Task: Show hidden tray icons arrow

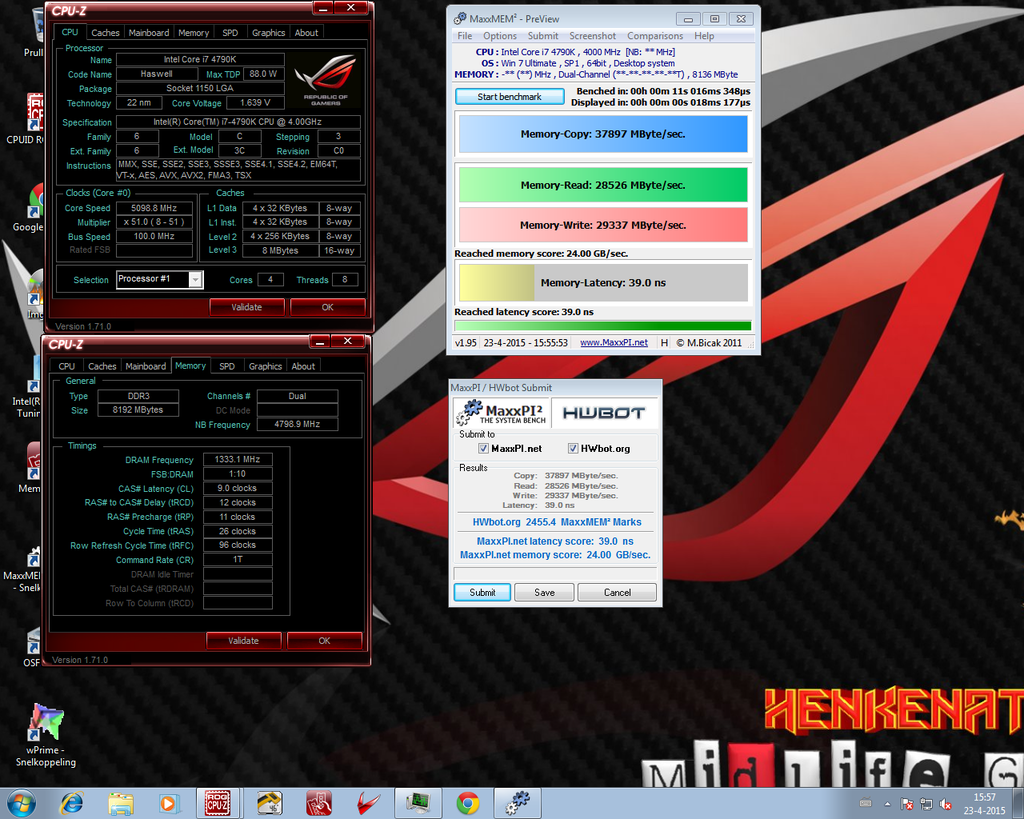Action: pyautogui.click(x=887, y=804)
